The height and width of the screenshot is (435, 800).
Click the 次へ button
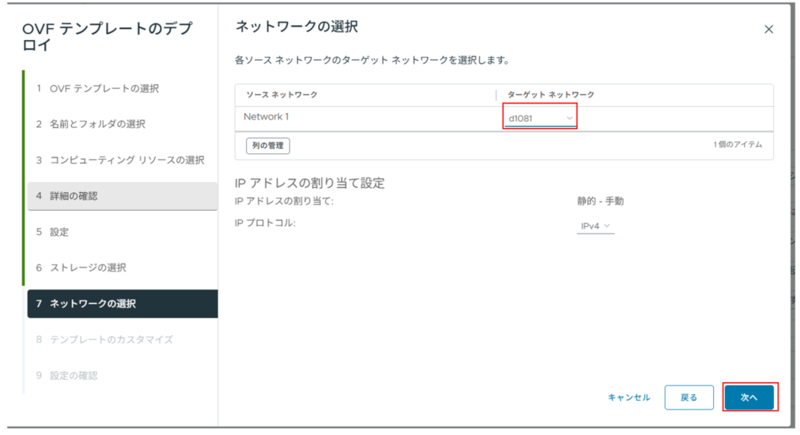749,397
